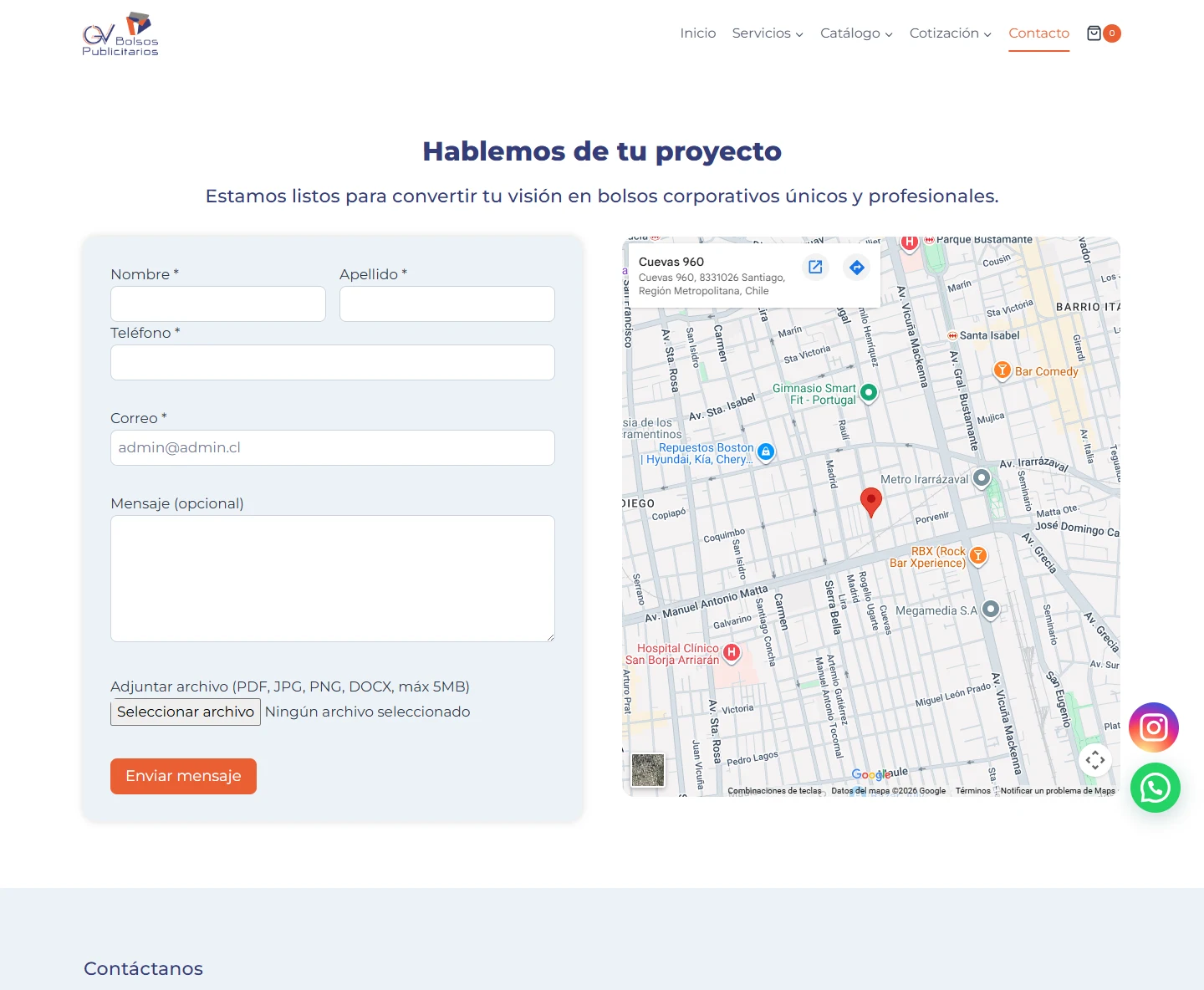The height and width of the screenshot is (990, 1204).
Task: Focus the Teléfono input field
Action: (333, 363)
